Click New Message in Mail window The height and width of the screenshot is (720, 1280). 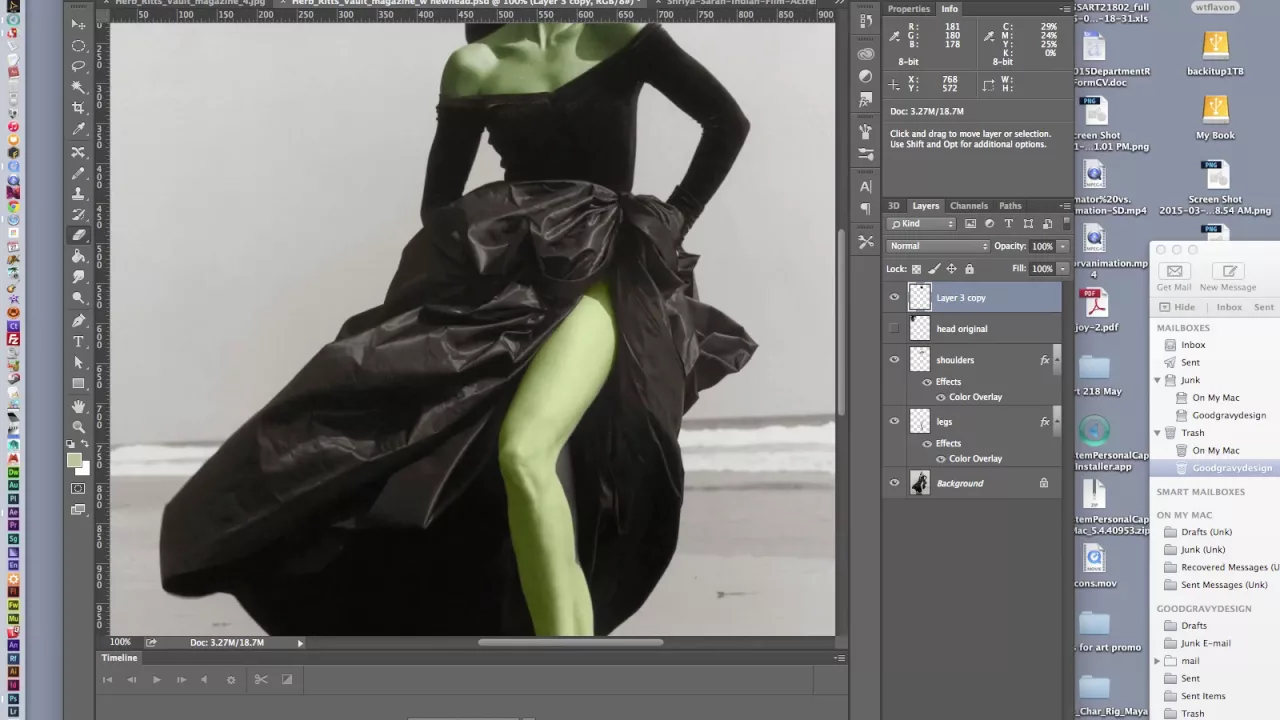[x=1228, y=277]
